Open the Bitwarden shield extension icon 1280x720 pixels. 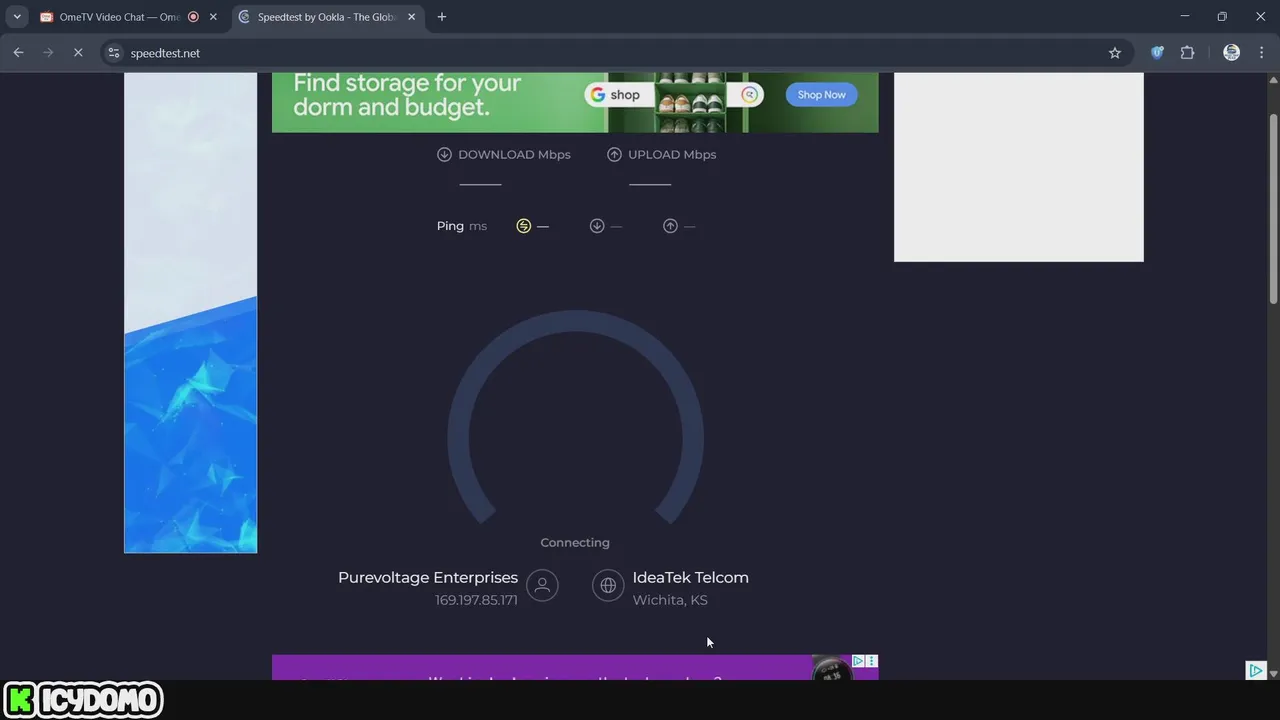tap(1158, 53)
